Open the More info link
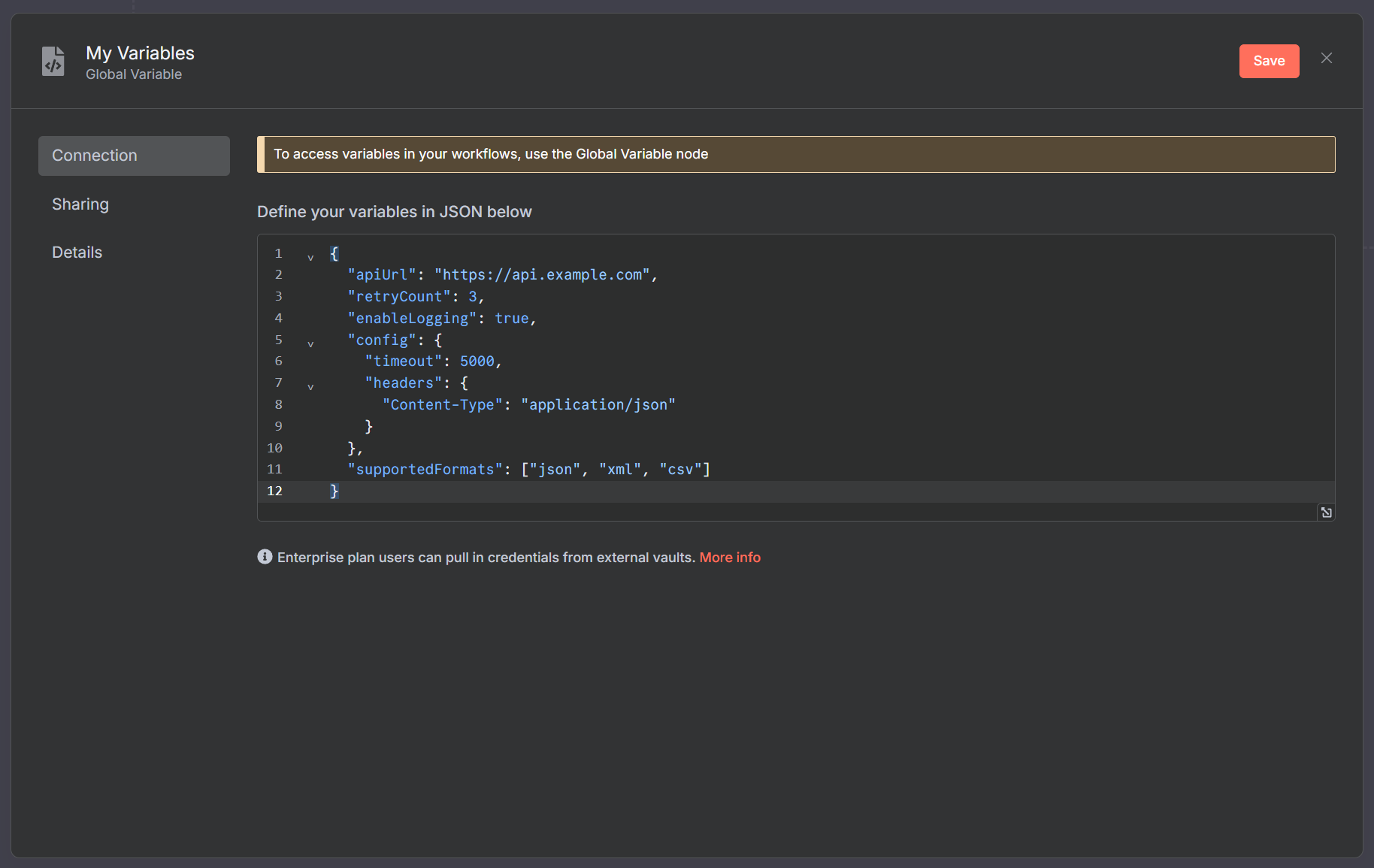This screenshot has width=1374, height=868. point(730,558)
